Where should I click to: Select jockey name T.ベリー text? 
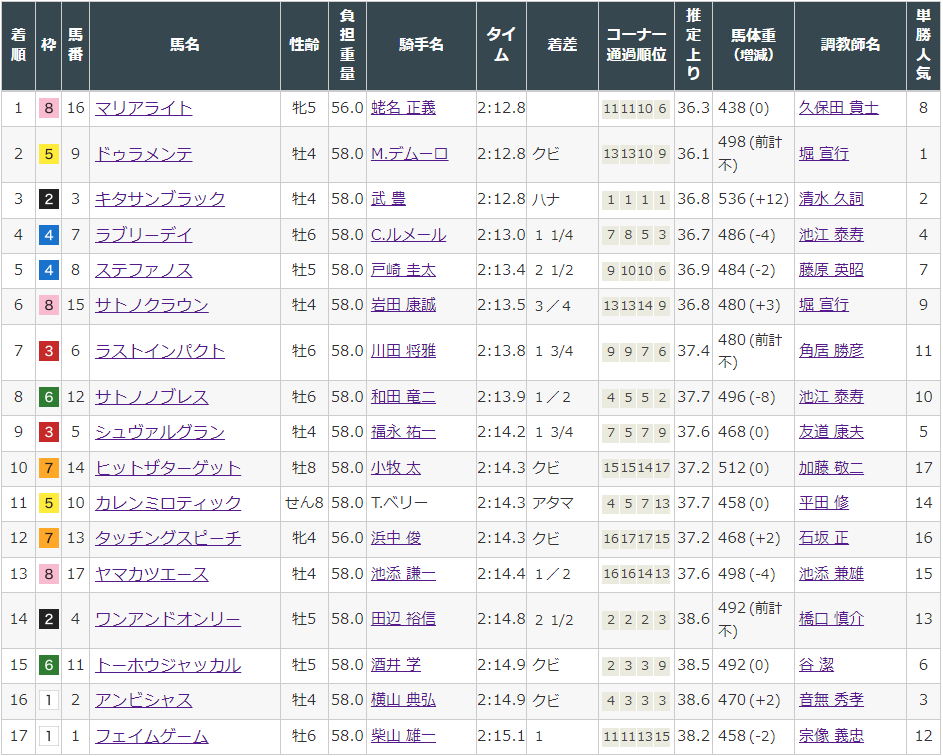399,503
